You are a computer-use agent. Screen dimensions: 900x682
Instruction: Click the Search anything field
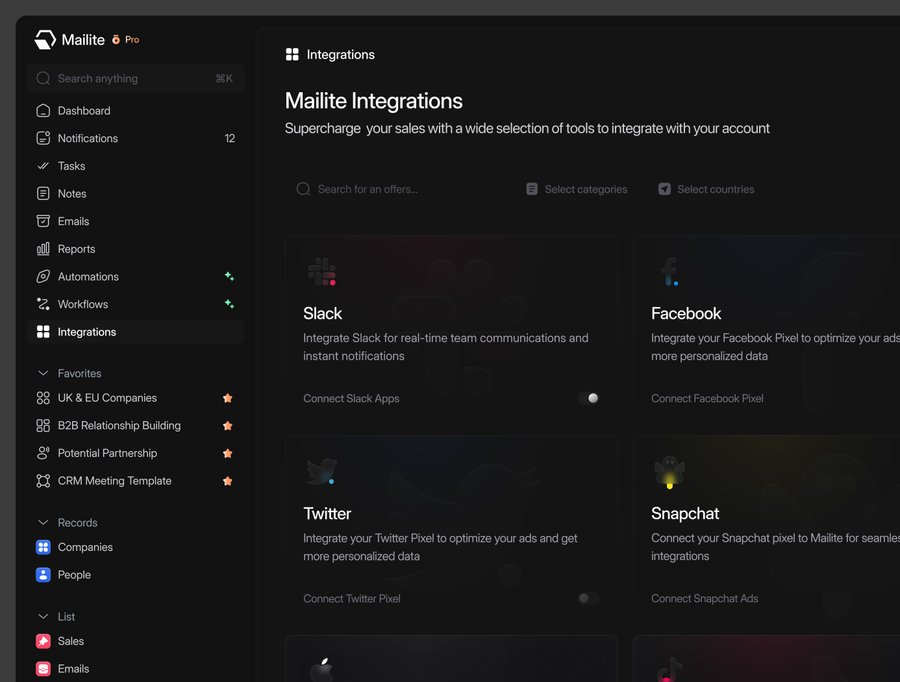click(x=135, y=78)
